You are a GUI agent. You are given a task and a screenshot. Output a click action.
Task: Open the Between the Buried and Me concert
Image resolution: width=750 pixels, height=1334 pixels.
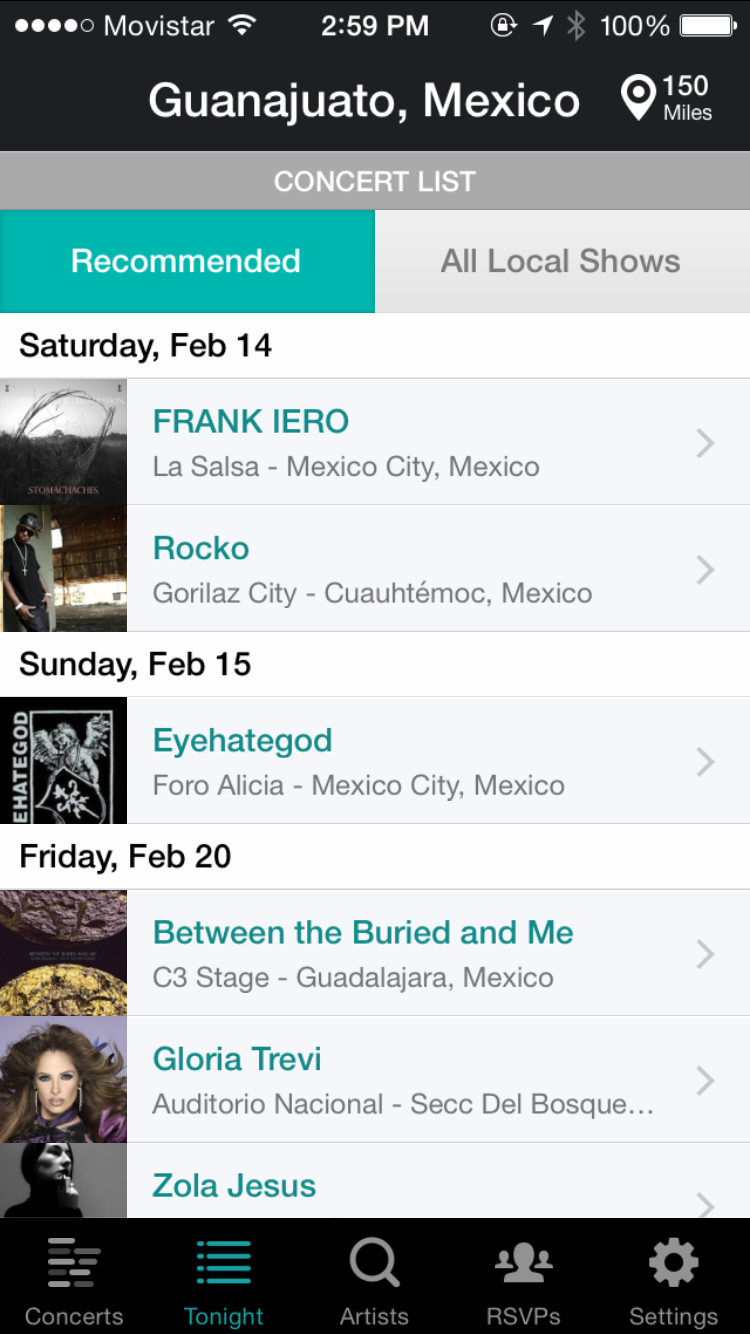[363, 933]
